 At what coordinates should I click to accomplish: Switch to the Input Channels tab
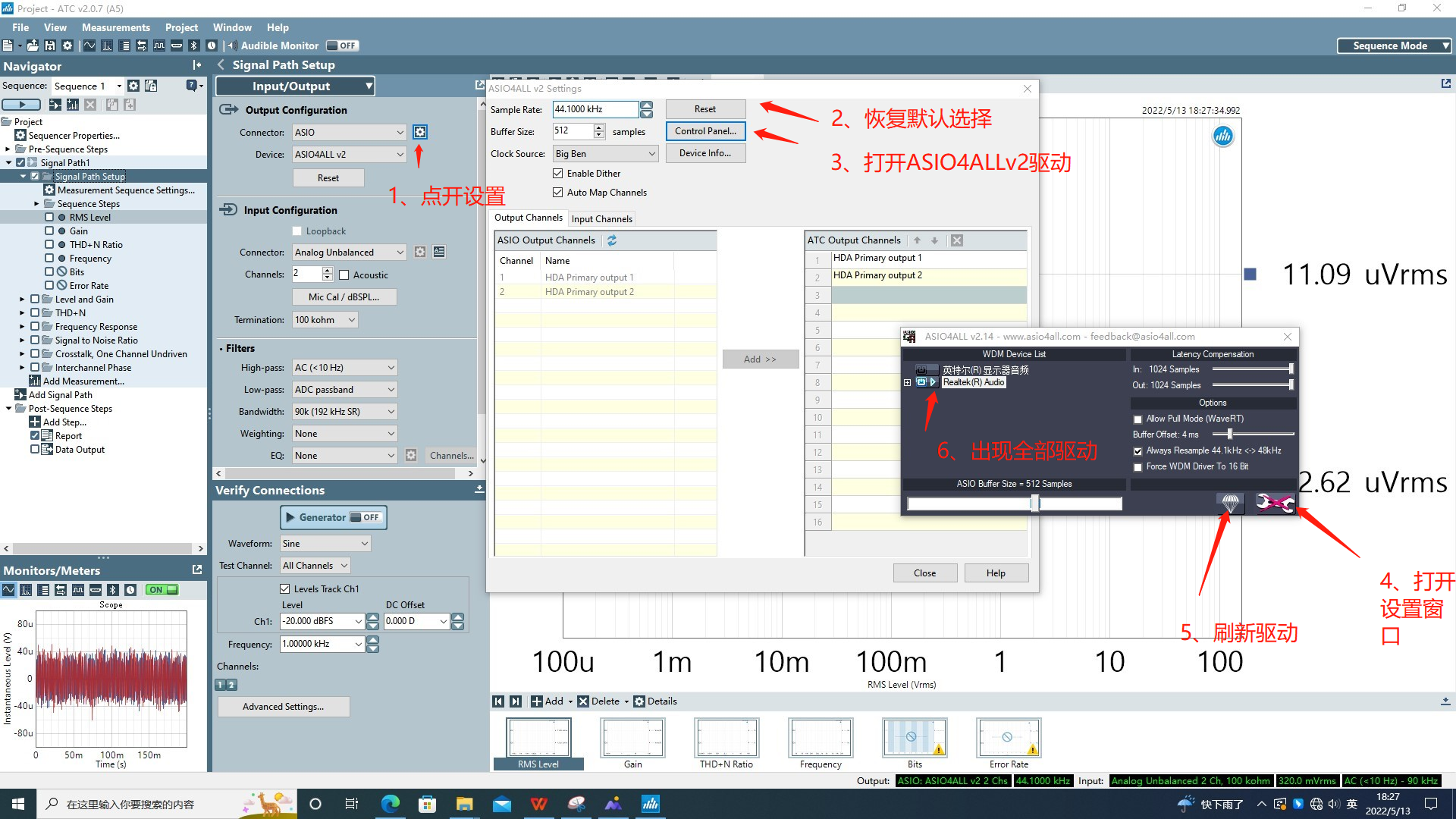(602, 219)
